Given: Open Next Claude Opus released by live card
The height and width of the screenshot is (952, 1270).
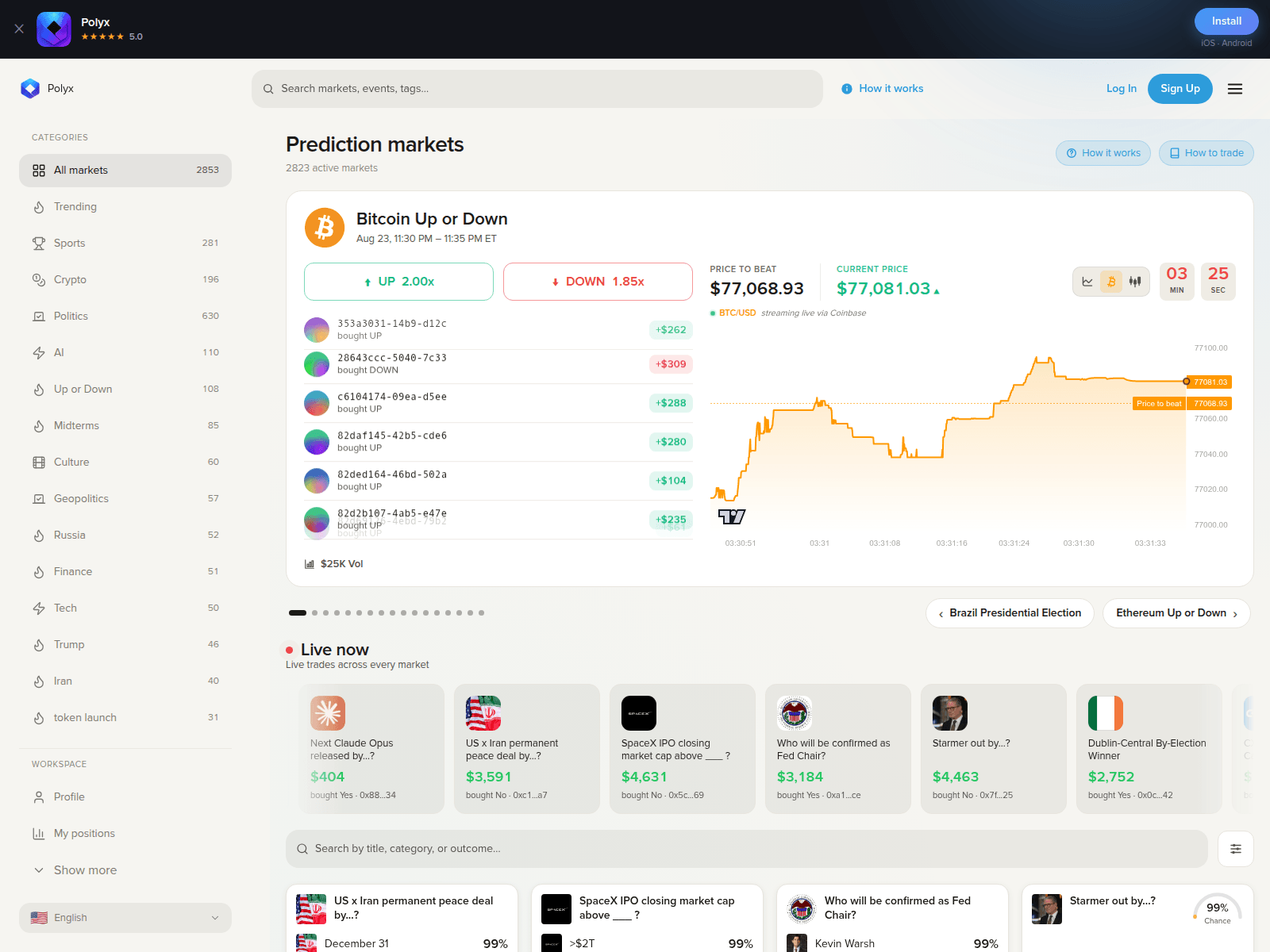Looking at the screenshot, I should click(371, 749).
